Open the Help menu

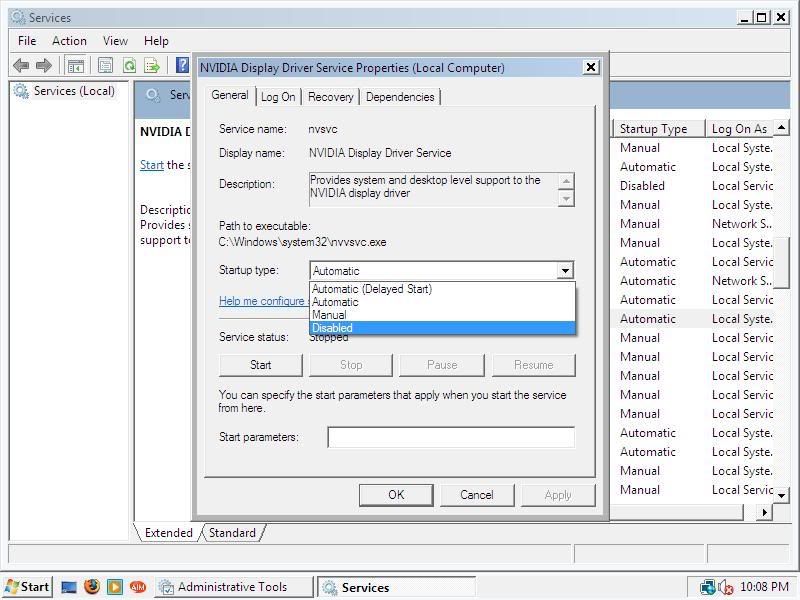[156, 41]
